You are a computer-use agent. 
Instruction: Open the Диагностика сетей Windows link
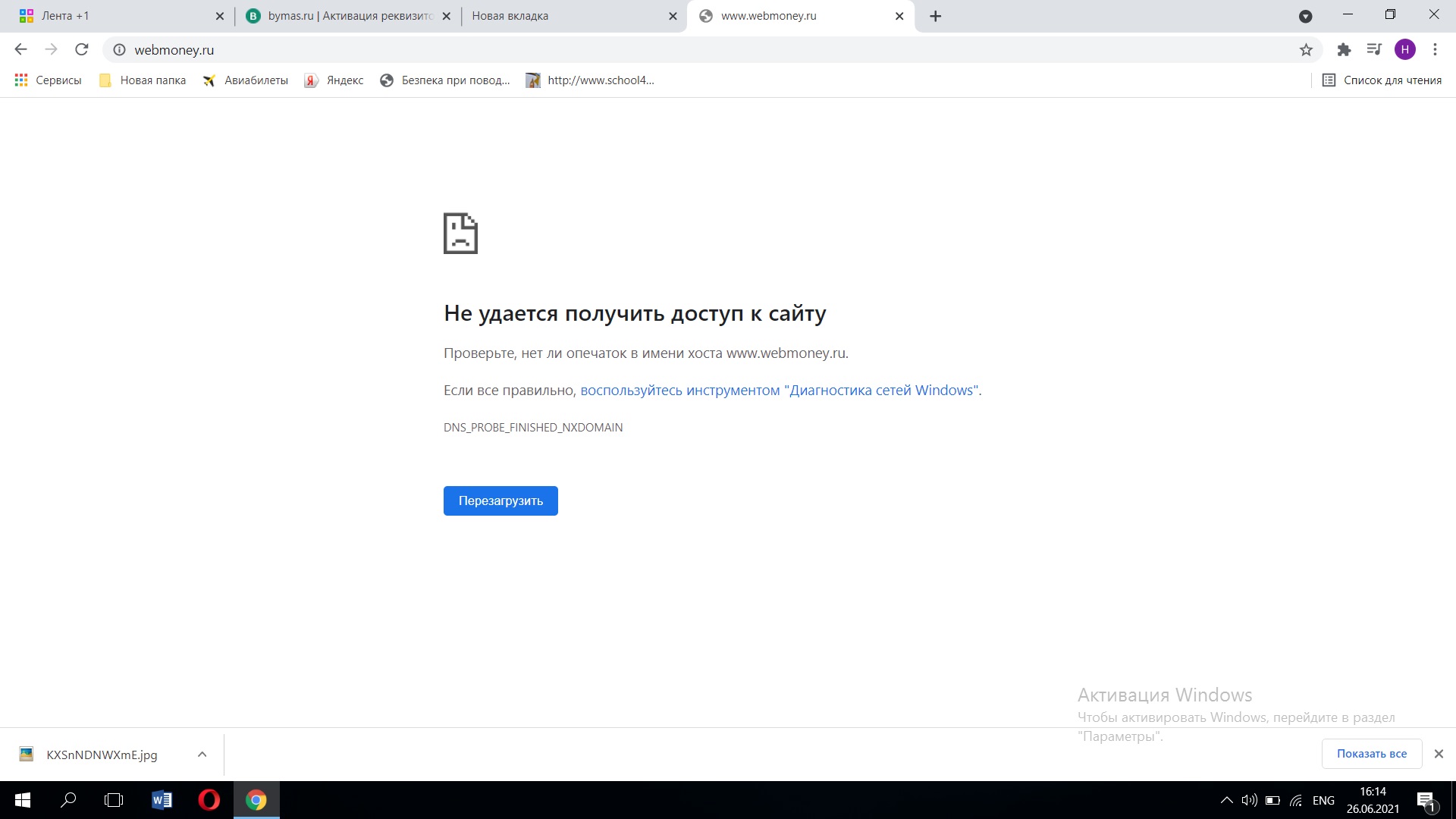(779, 391)
